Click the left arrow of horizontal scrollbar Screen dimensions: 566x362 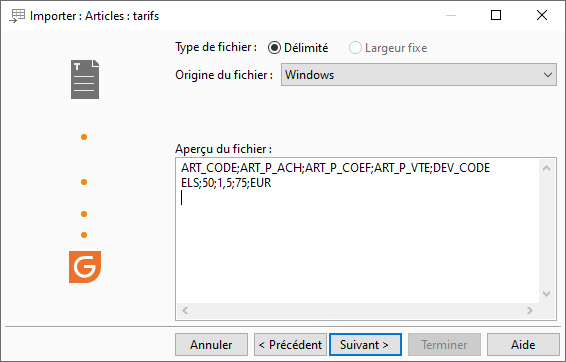click(x=185, y=310)
